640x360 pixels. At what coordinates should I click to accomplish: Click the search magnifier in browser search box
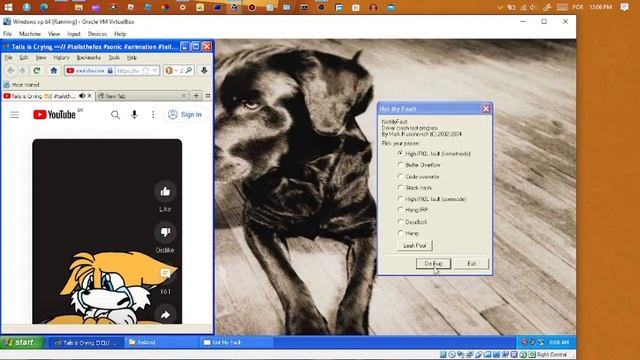coord(189,71)
